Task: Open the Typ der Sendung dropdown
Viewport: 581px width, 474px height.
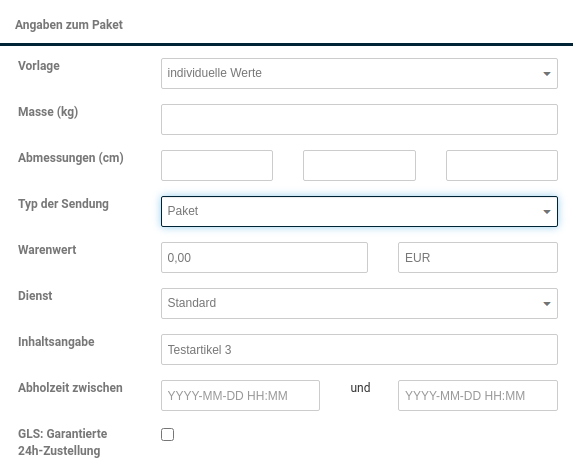Action: point(359,211)
